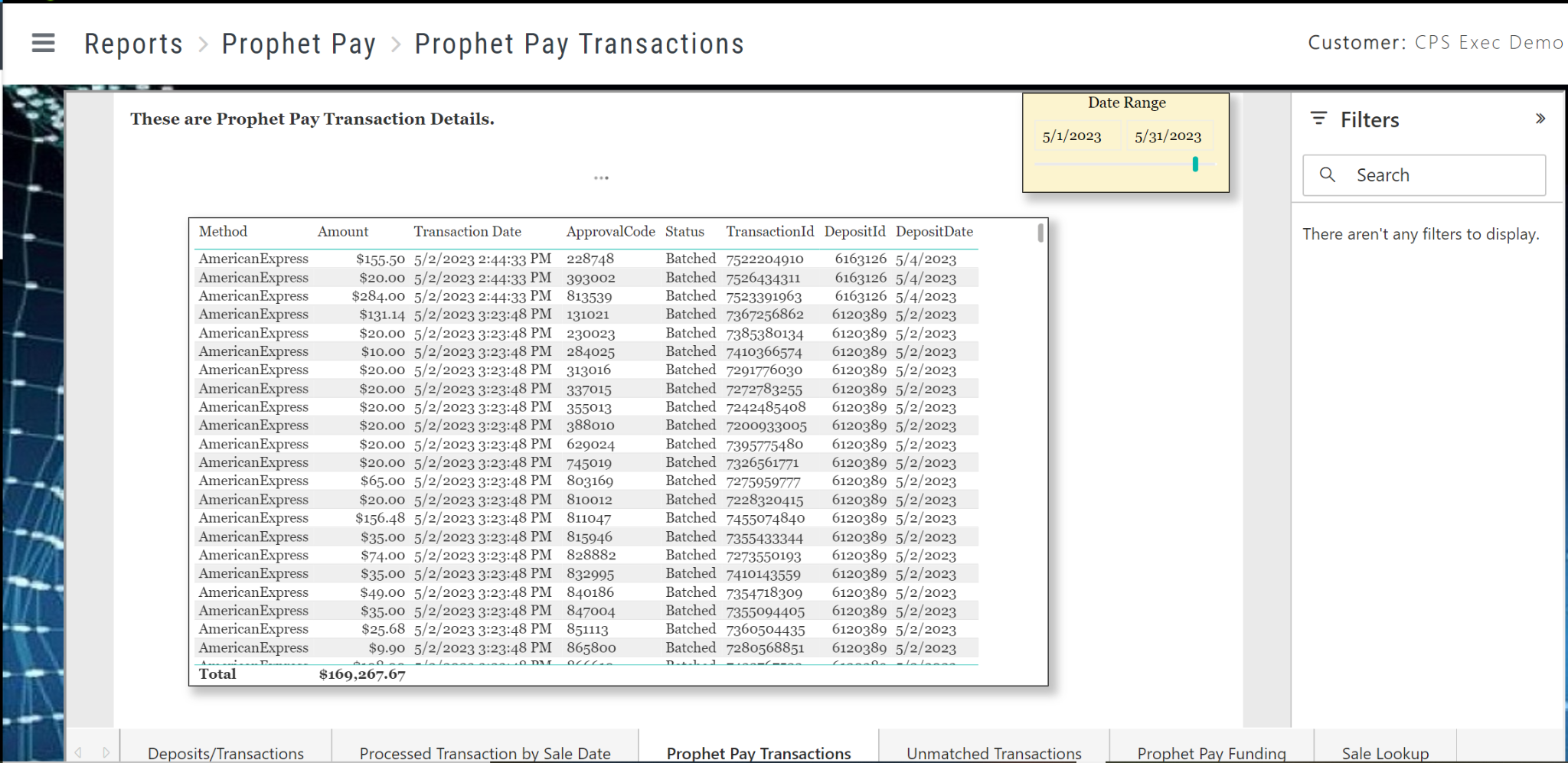This screenshot has width=1568, height=763.
Task: Select approval code 815946 cell
Action: (x=589, y=536)
